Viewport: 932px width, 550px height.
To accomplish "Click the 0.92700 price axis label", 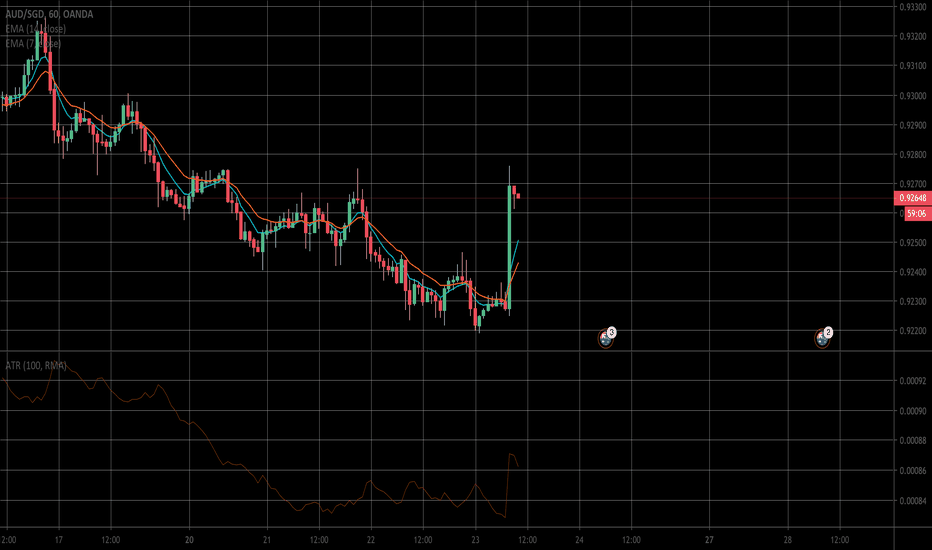I will [912, 184].
